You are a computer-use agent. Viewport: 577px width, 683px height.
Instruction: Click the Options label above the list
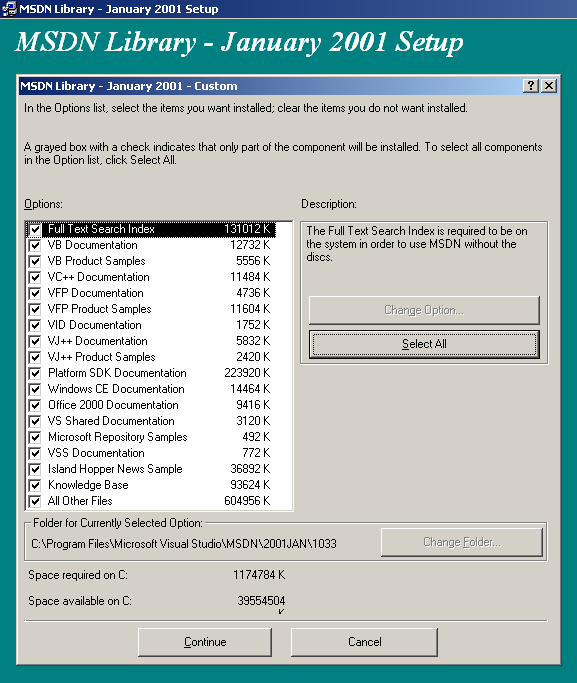pyautogui.click(x=43, y=204)
